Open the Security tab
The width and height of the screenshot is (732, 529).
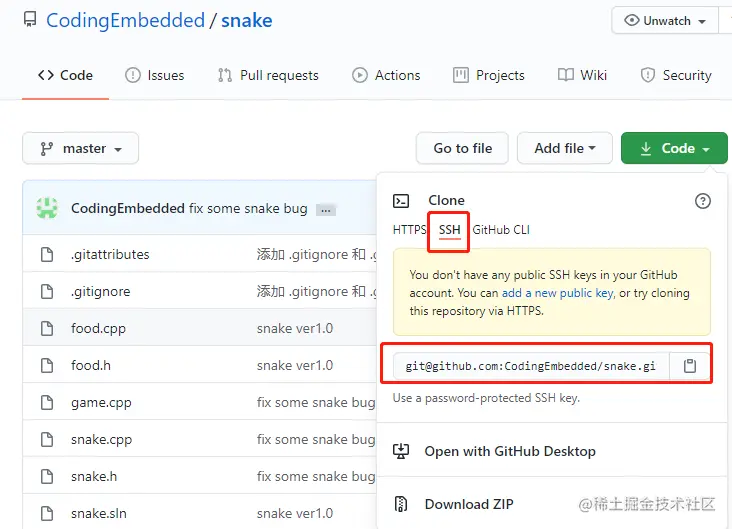[x=676, y=75]
